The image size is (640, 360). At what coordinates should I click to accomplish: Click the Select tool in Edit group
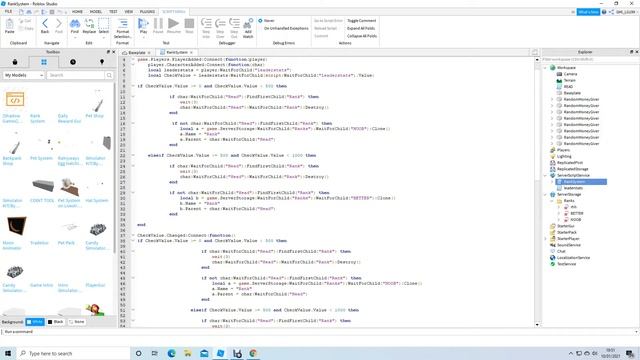tap(104, 24)
